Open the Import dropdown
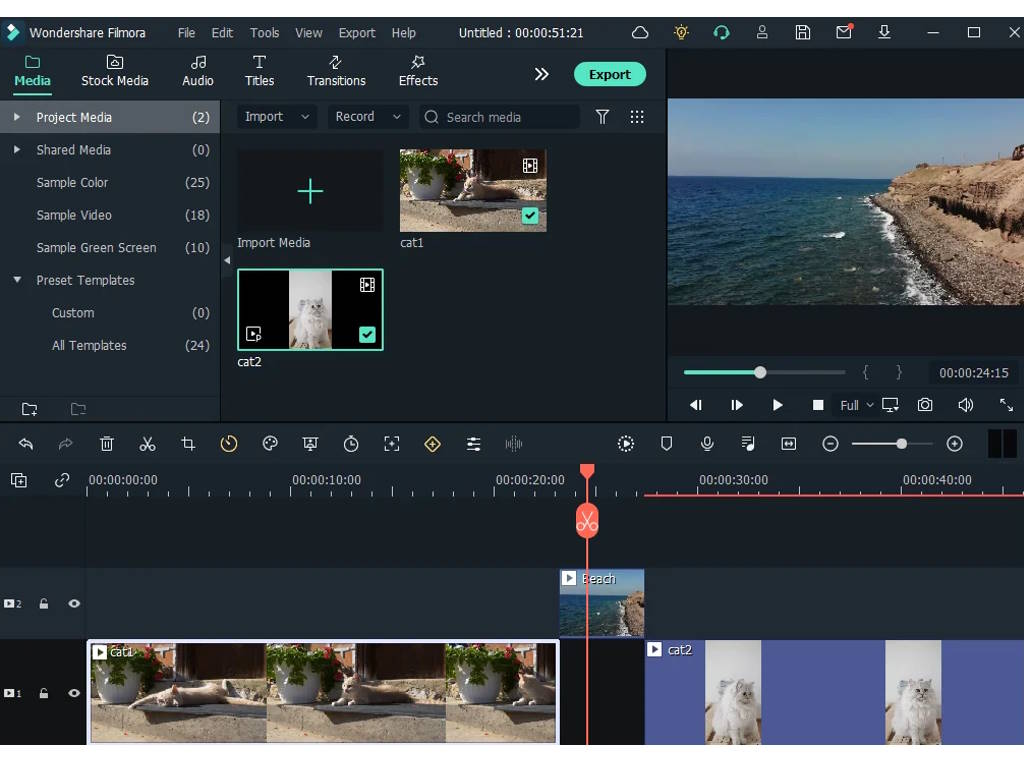Screen dimensions: 1024x768 tap(276, 117)
